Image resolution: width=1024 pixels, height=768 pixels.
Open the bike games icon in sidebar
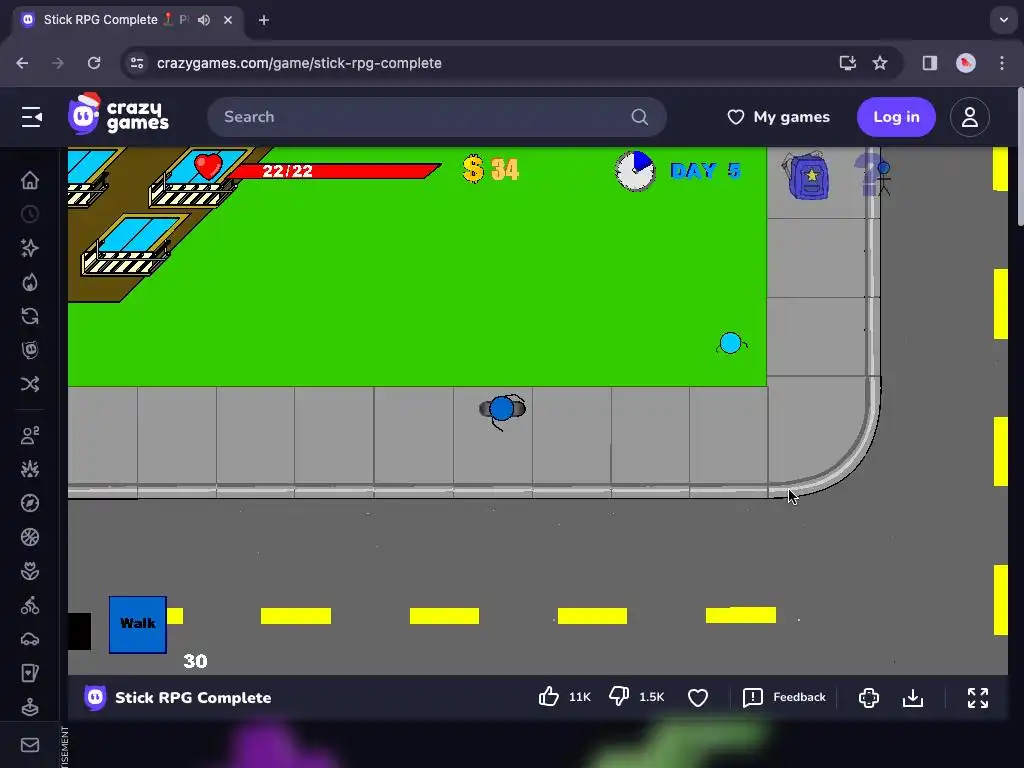pyautogui.click(x=30, y=605)
